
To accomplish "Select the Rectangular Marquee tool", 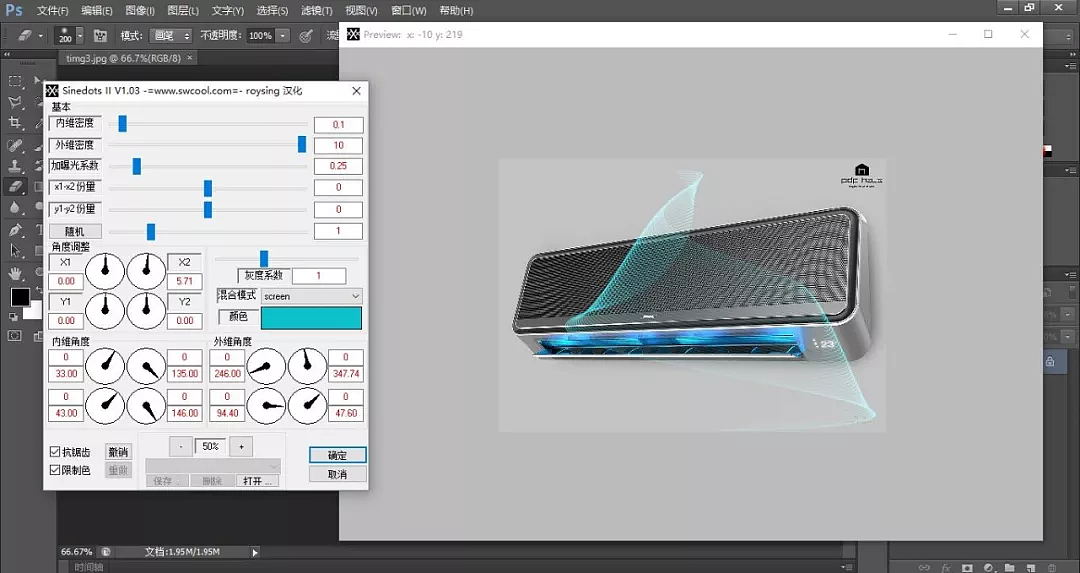I will tap(14, 81).
